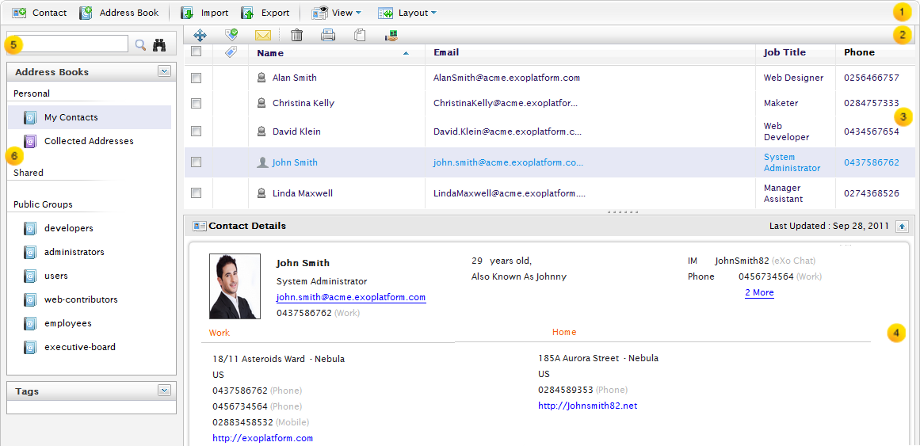This screenshot has width=920, height=446.
Task: Click the print contacts printer icon
Action: (x=328, y=34)
